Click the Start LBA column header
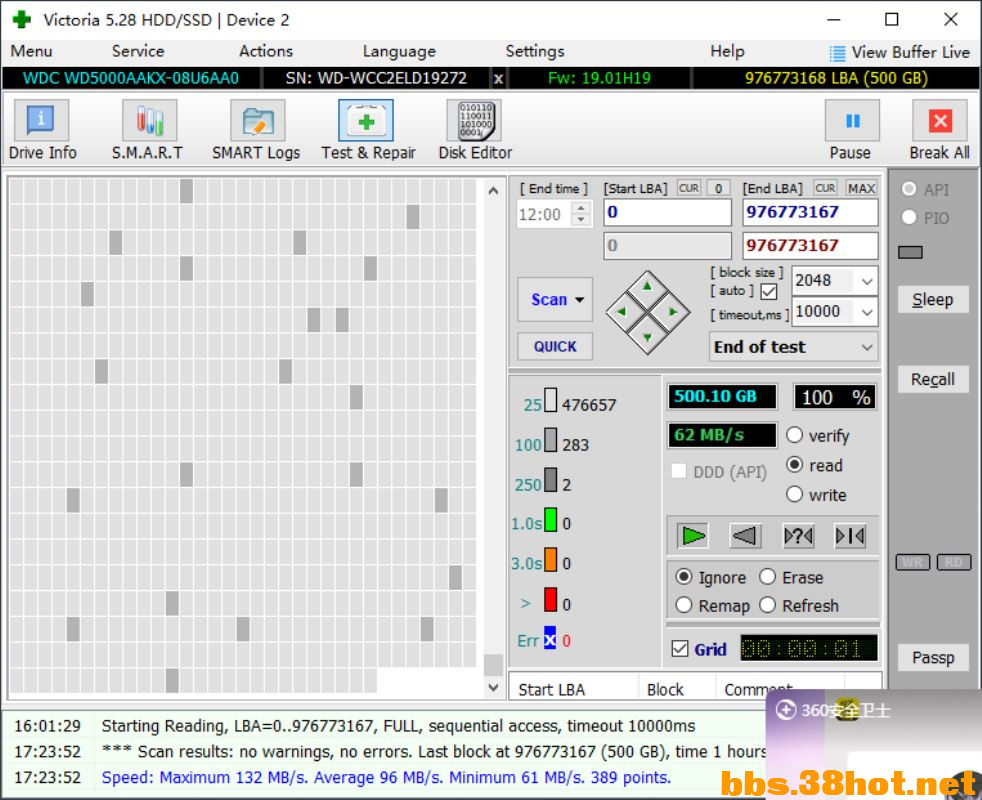 (574, 689)
